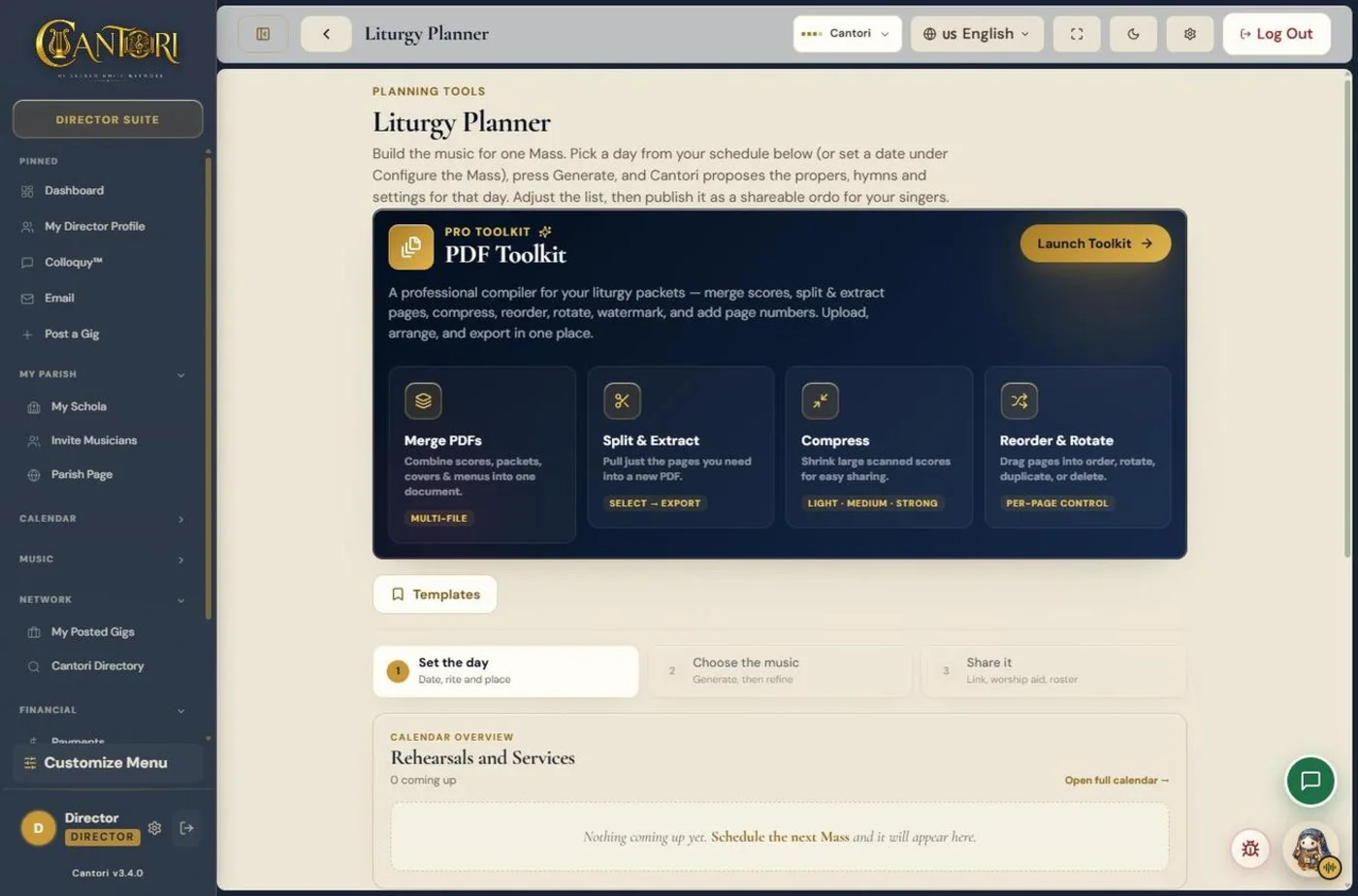Open full calendar link
Screen dimensions: 1358x896
1116,781
